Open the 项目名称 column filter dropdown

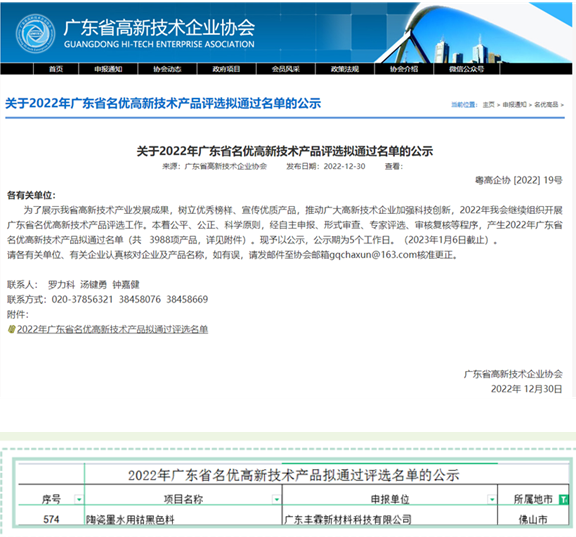coord(276,499)
